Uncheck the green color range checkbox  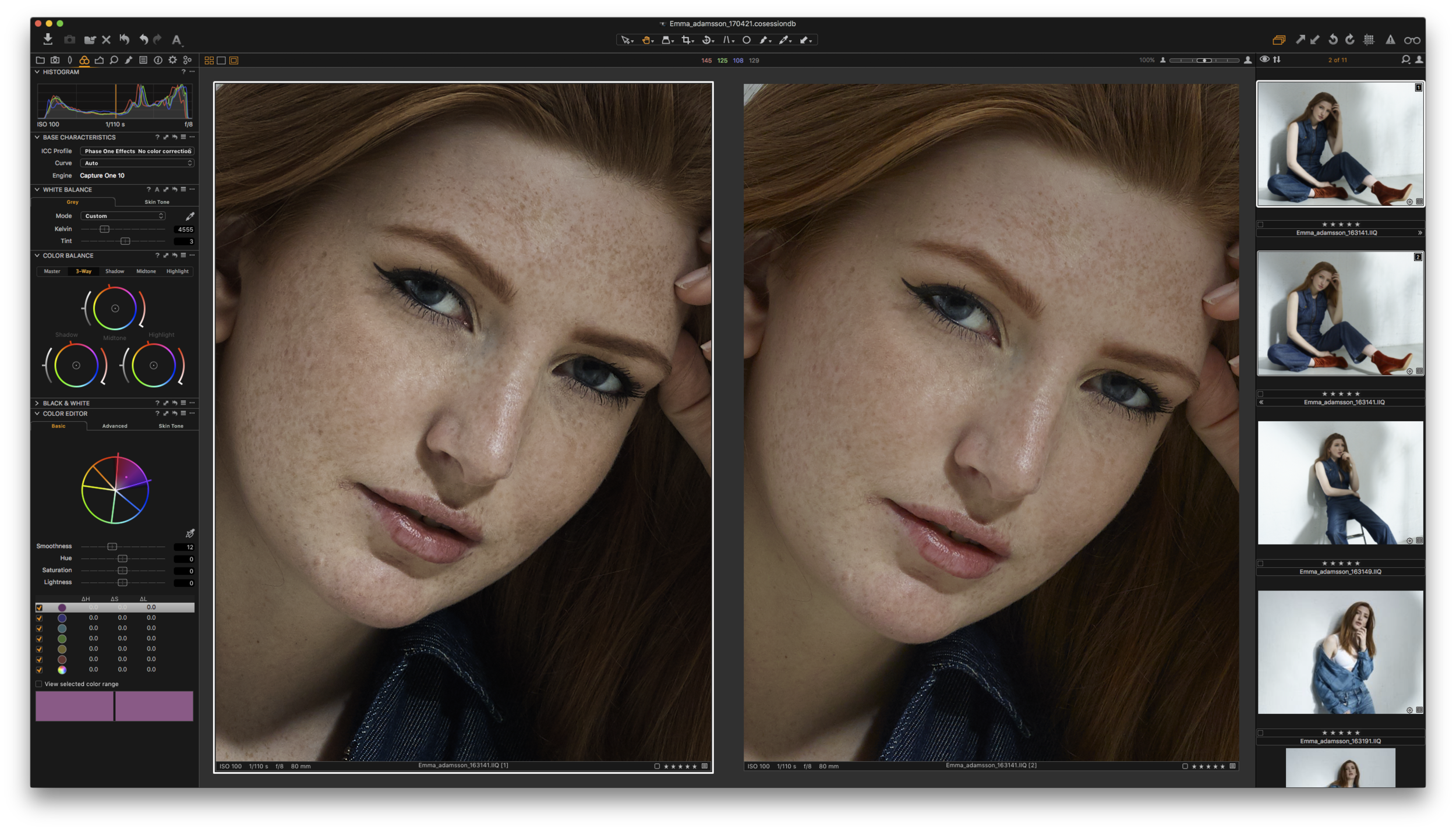point(39,639)
